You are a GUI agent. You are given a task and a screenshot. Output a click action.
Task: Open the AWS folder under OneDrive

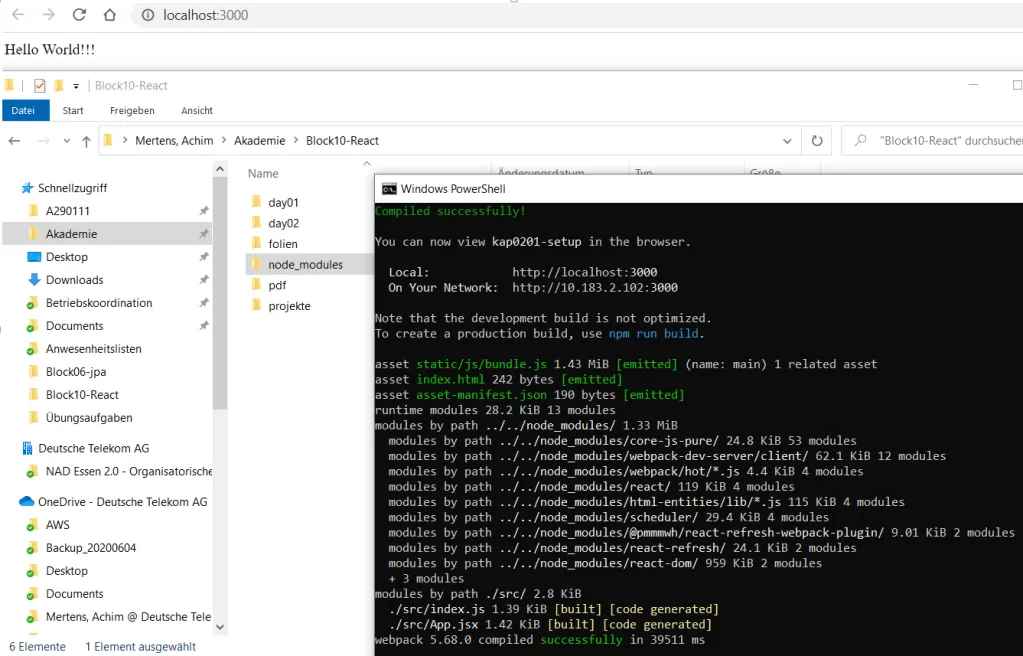point(57,525)
